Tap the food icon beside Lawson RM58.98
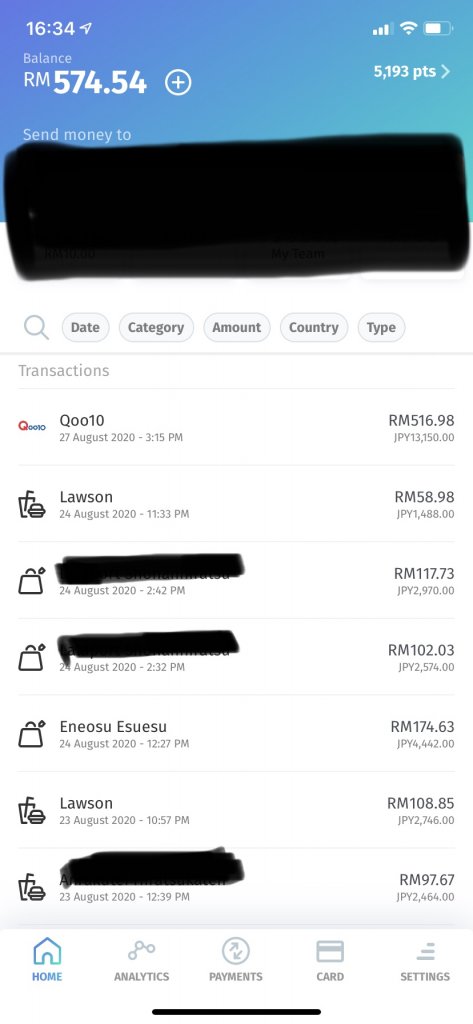473x1024 pixels. coord(32,504)
